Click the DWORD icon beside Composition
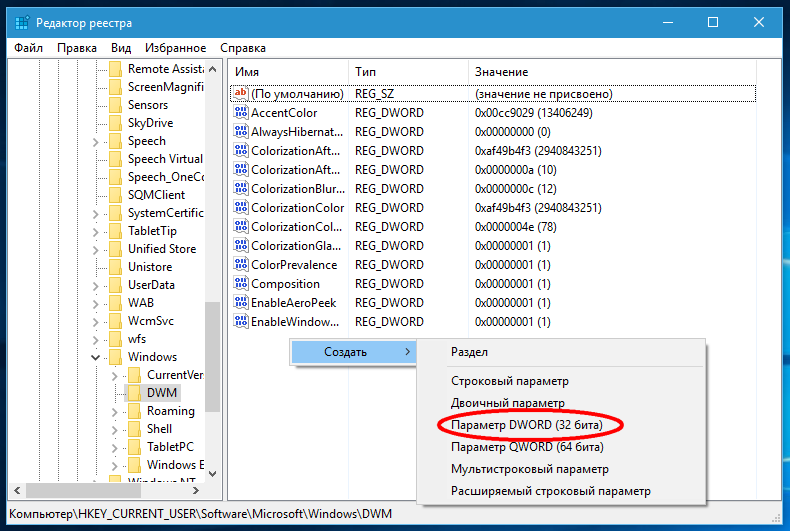The image size is (790, 531). pos(240,284)
